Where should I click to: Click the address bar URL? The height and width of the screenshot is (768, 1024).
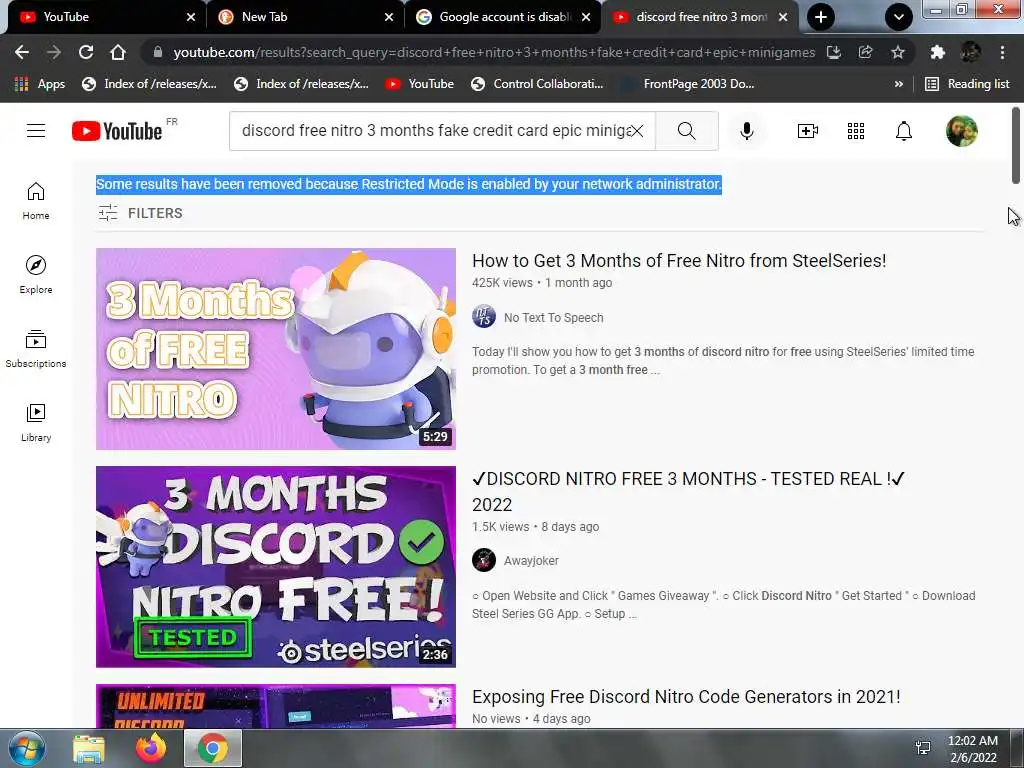tap(494, 52)
